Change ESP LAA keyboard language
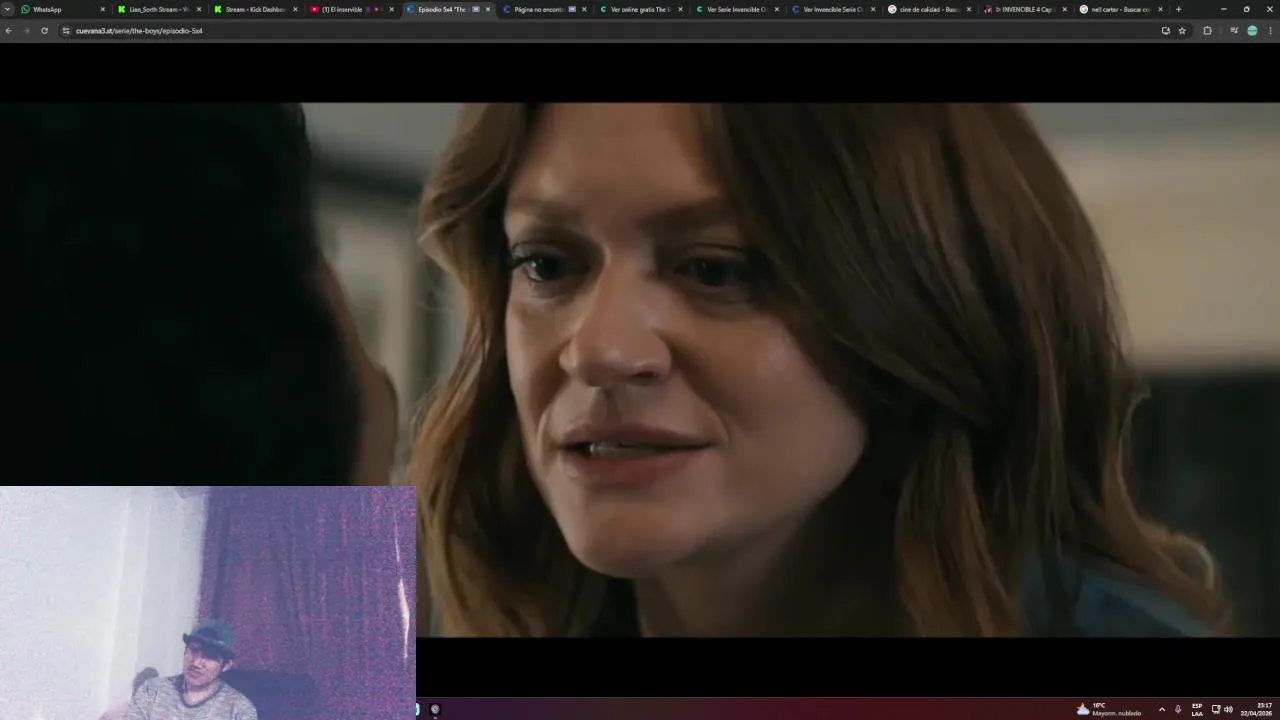The width and height of the screenshot is (1280, 720). coord(1197,709)
